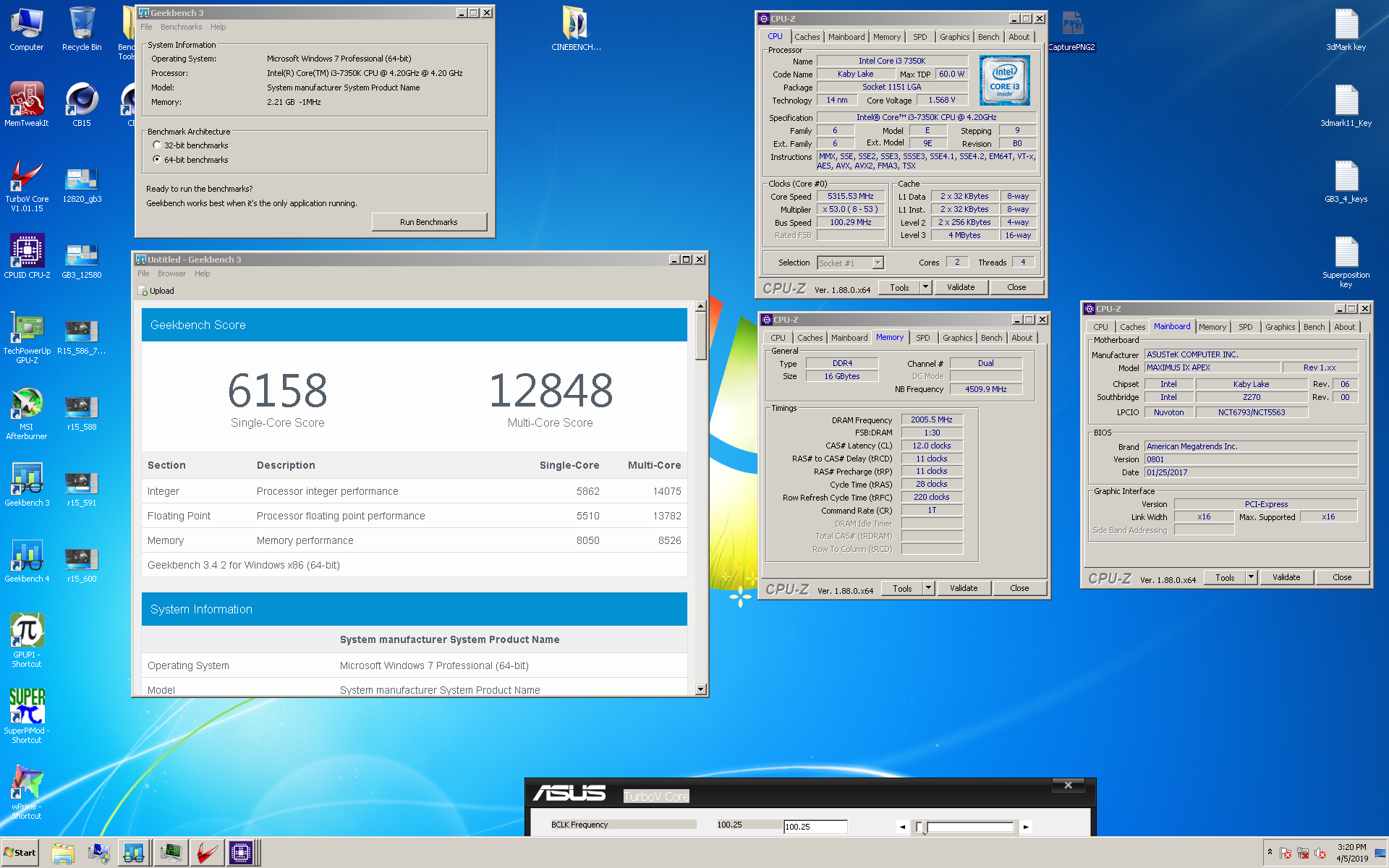Open the CB15 Cinebench shortcut
Viewport: 1389px width, 868px height.
[82, 105]
